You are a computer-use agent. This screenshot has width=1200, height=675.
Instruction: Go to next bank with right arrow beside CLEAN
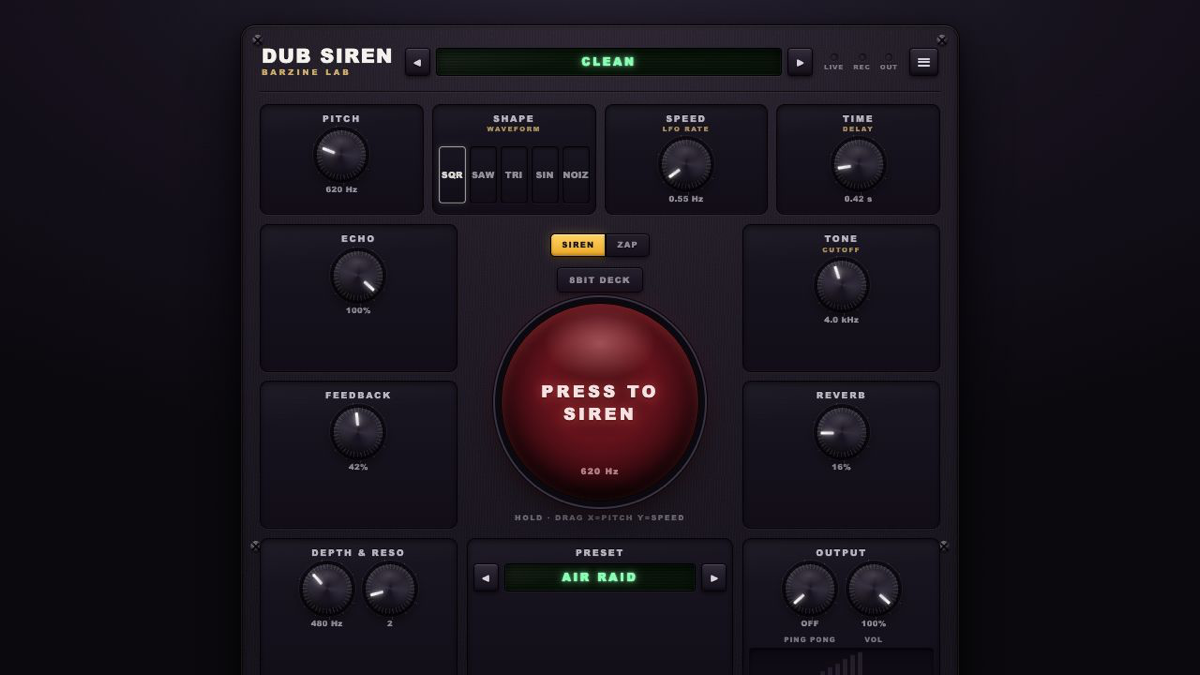799,62
